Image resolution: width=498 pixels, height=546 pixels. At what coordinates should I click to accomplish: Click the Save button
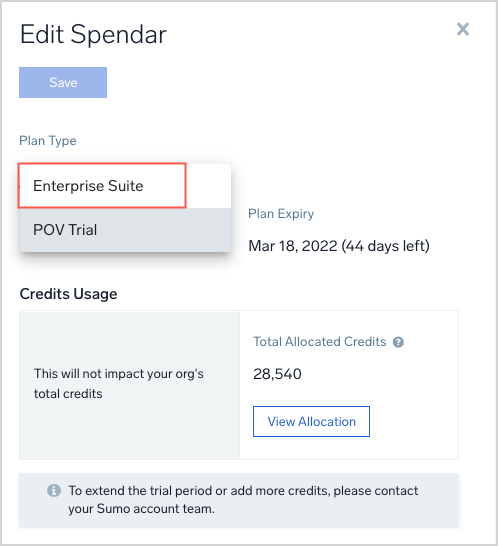[x=63, y=83]
